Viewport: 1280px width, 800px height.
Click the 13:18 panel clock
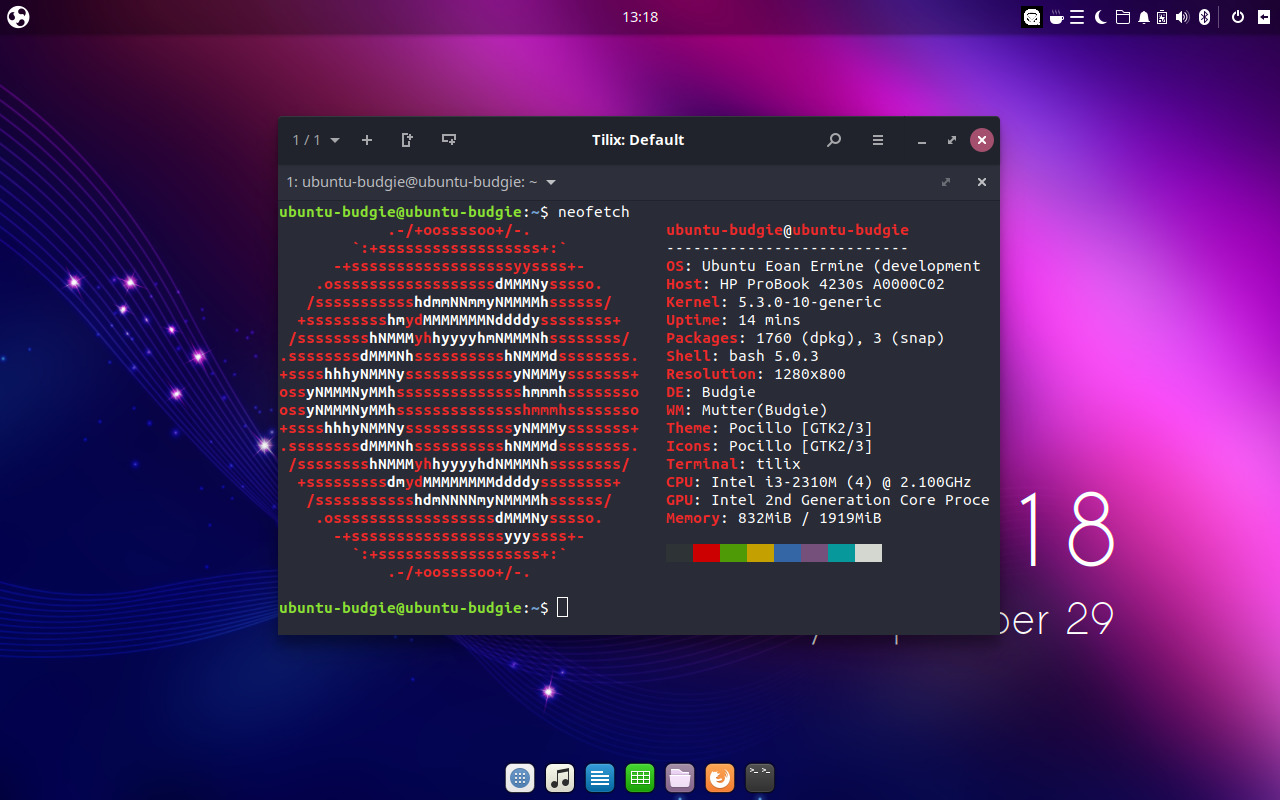[x=640, y=17]
